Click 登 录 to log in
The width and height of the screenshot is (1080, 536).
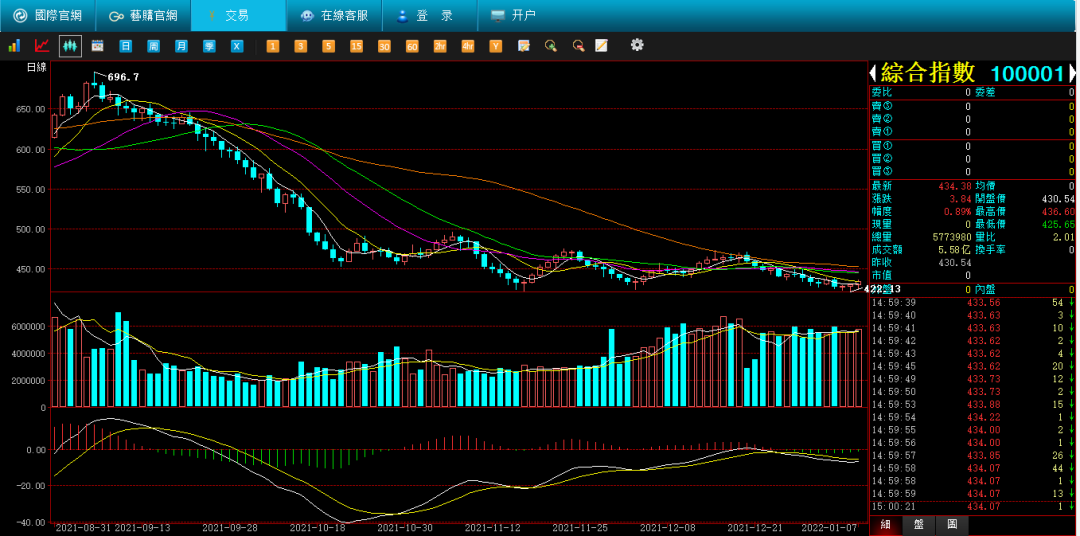(430, 15)
